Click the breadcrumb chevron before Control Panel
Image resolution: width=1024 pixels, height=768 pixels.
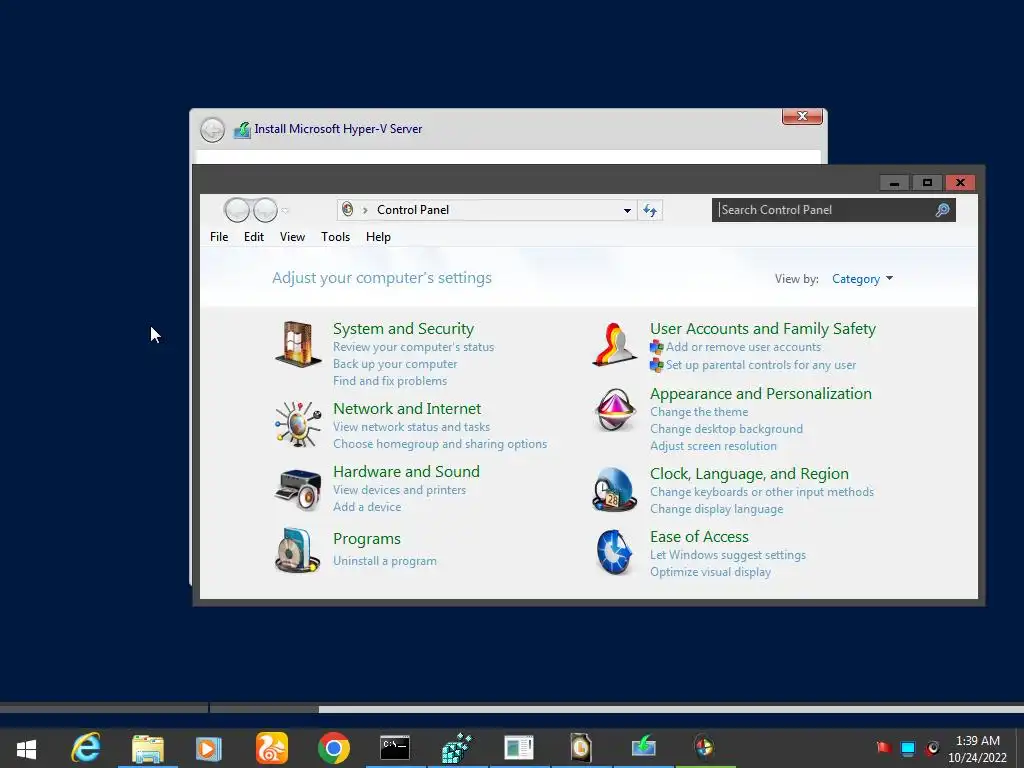(x=365, y=210)
